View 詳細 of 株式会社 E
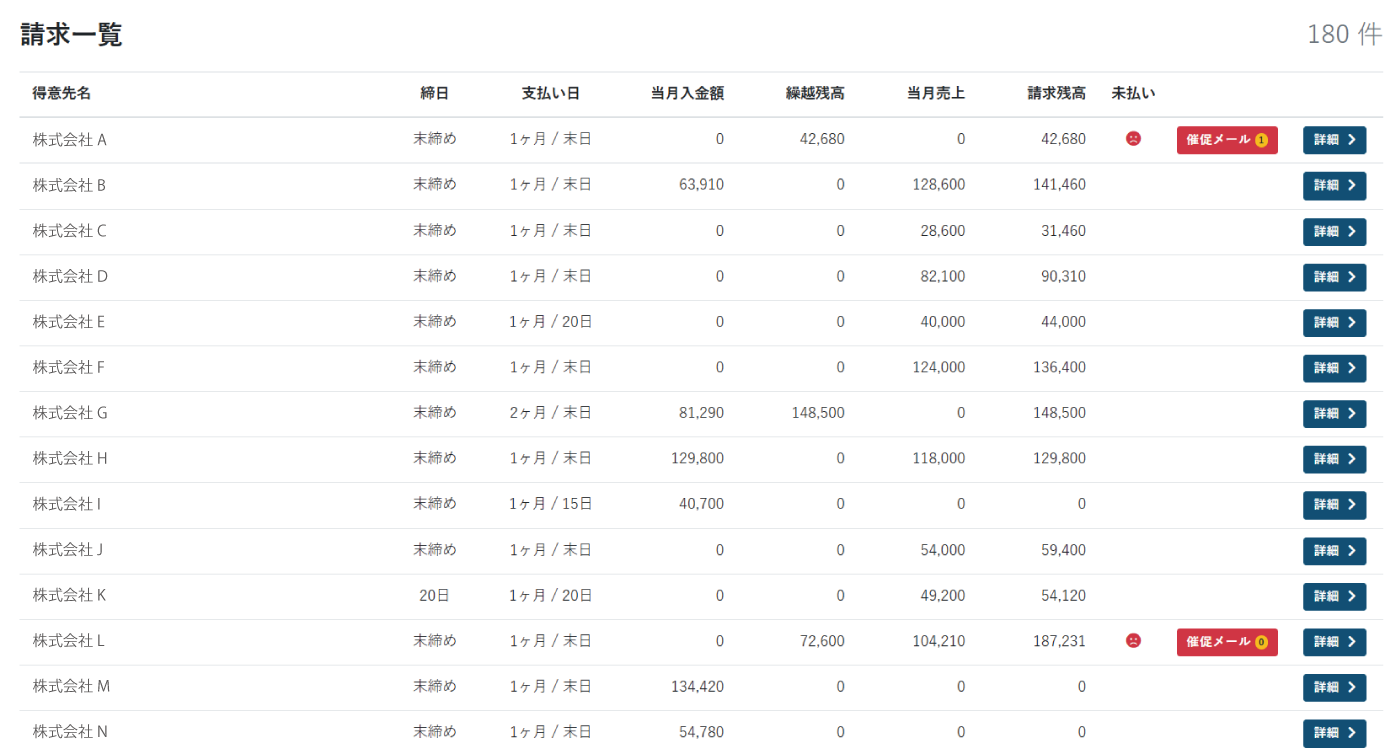This screenshot has width=1400, height=754. pos(1334,323)
